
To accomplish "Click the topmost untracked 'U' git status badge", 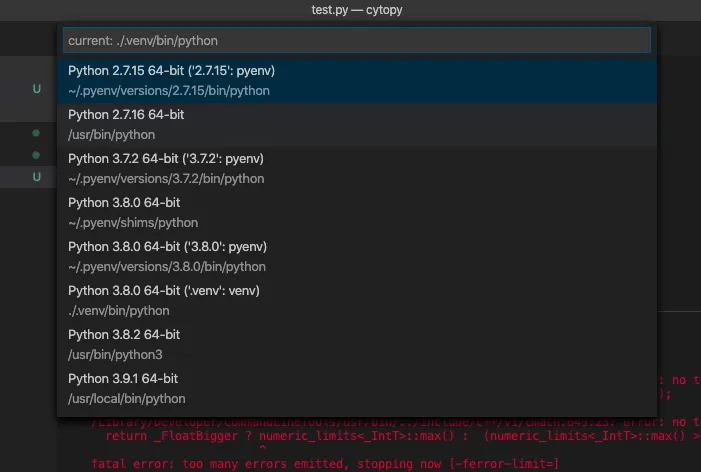I will coord(37,89).
